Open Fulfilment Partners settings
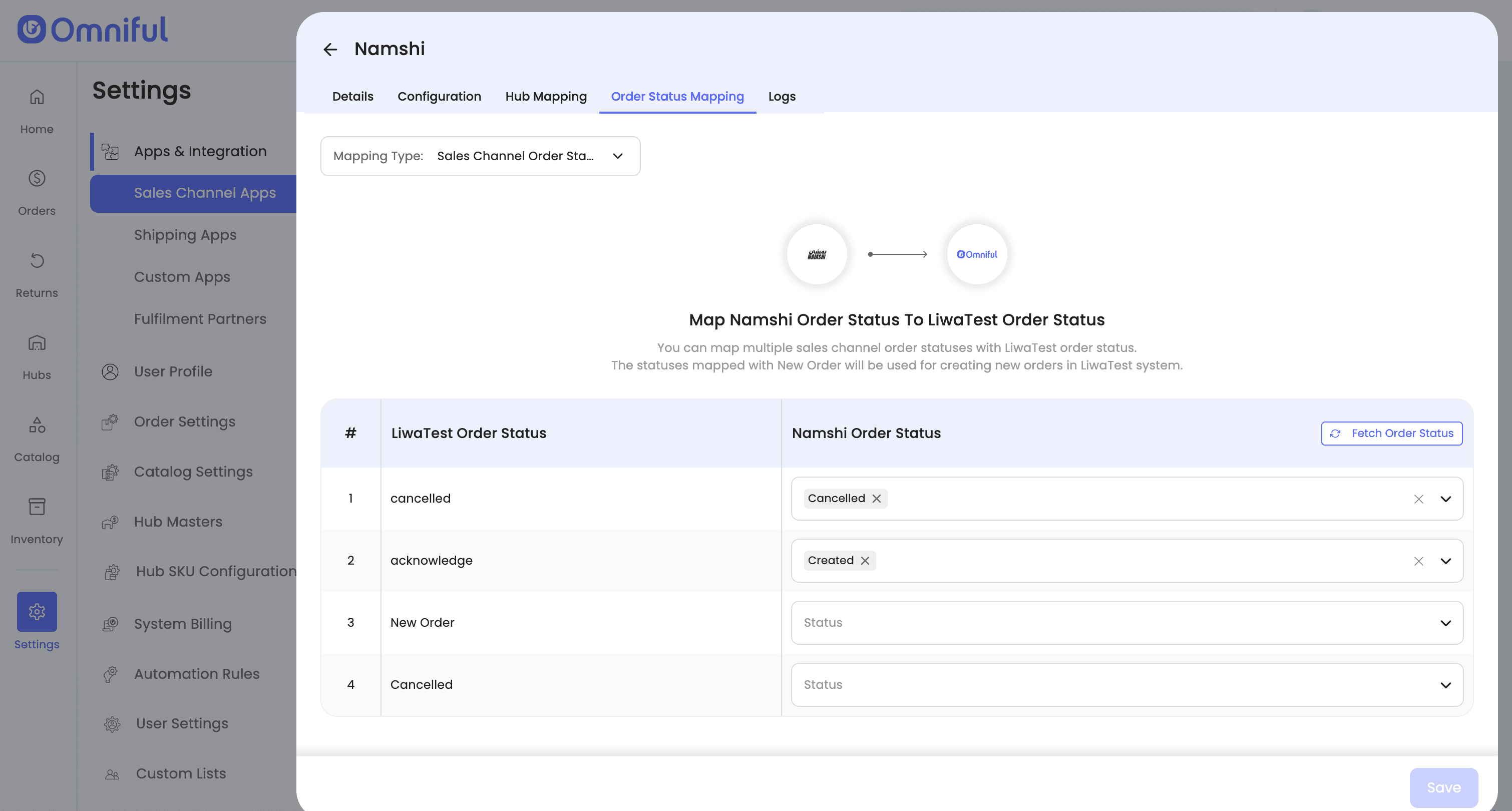Screen dimensions: 1512x811 point(200,319)
